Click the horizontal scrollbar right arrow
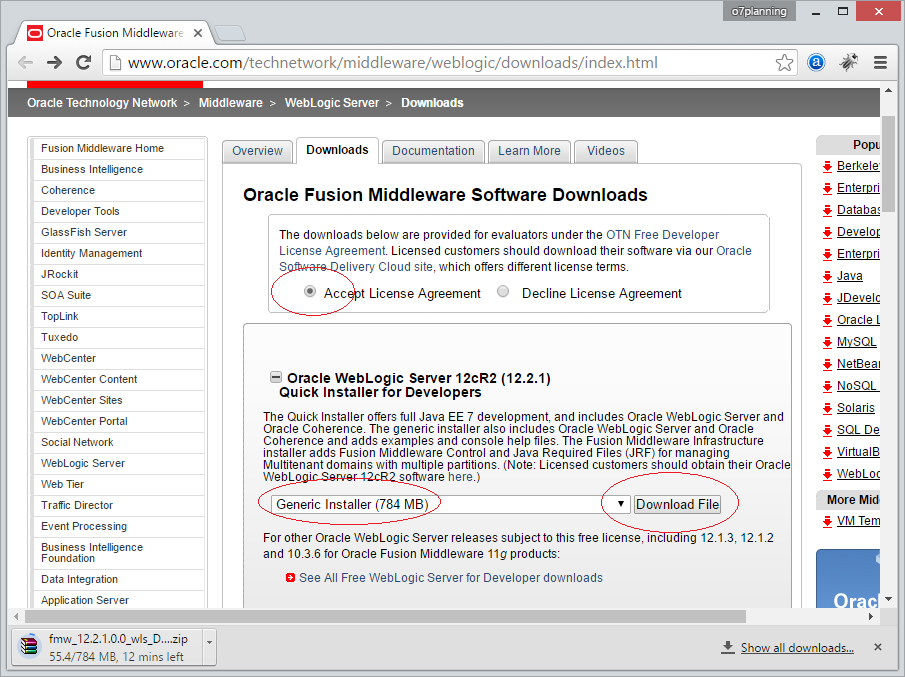Screen dimensions: 905x677 (x=871, y=616)
